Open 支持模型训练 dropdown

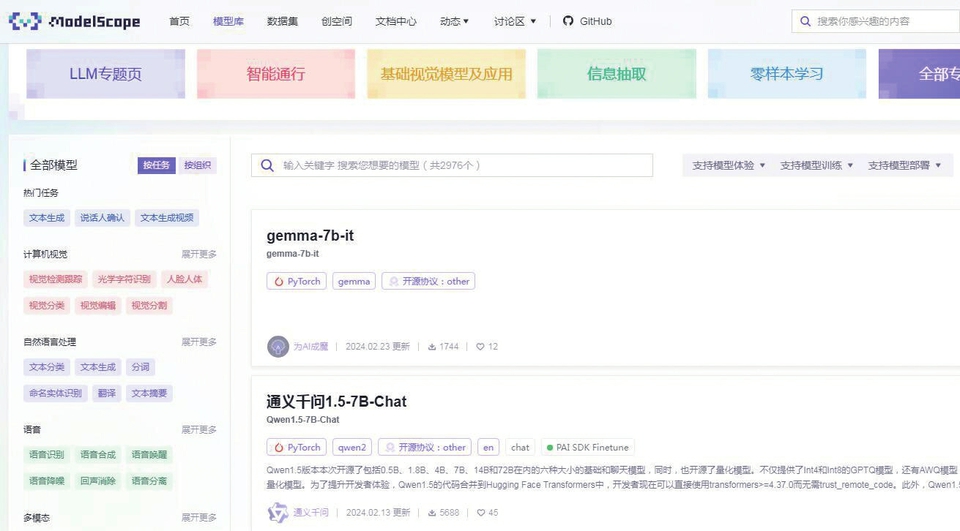816,165
